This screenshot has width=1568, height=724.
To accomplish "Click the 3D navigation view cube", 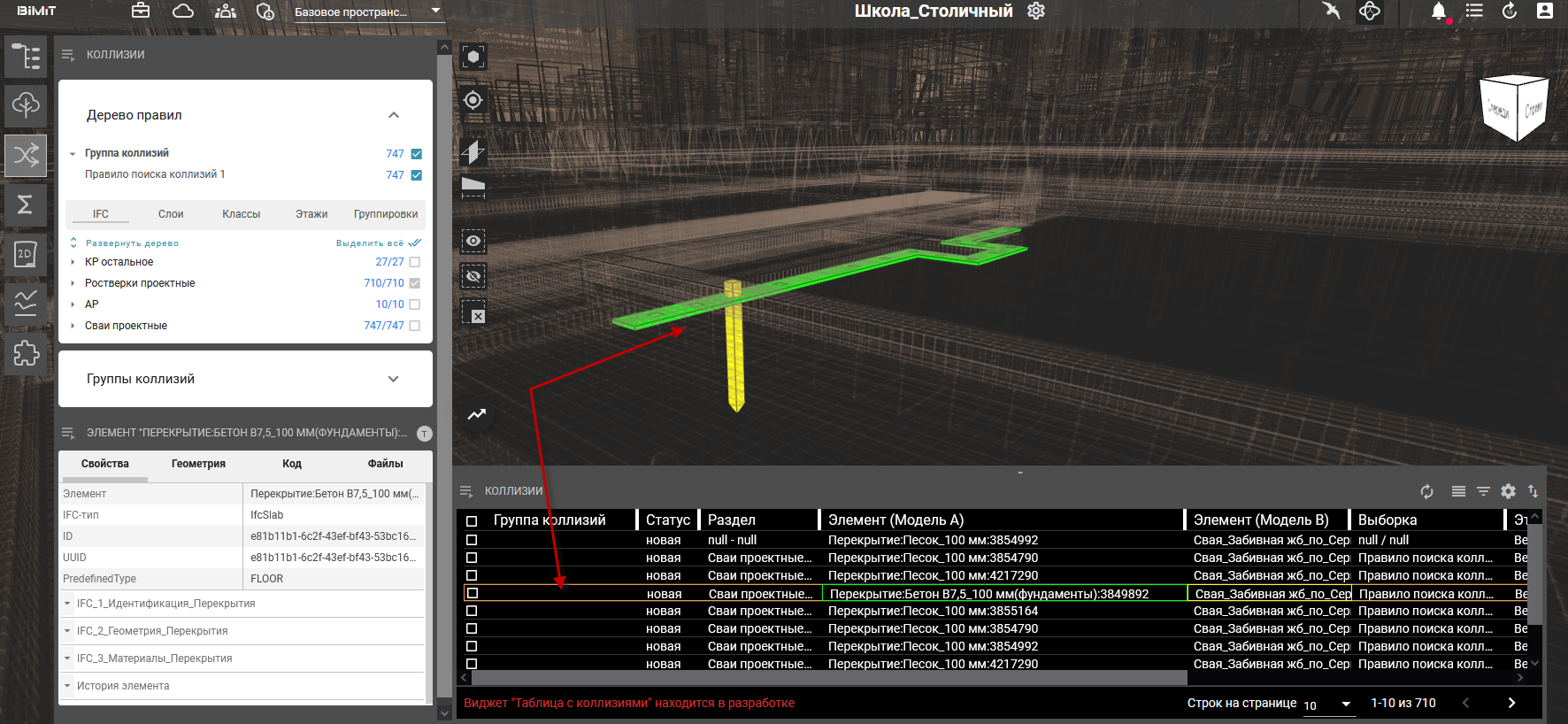I will (1514, 108).
